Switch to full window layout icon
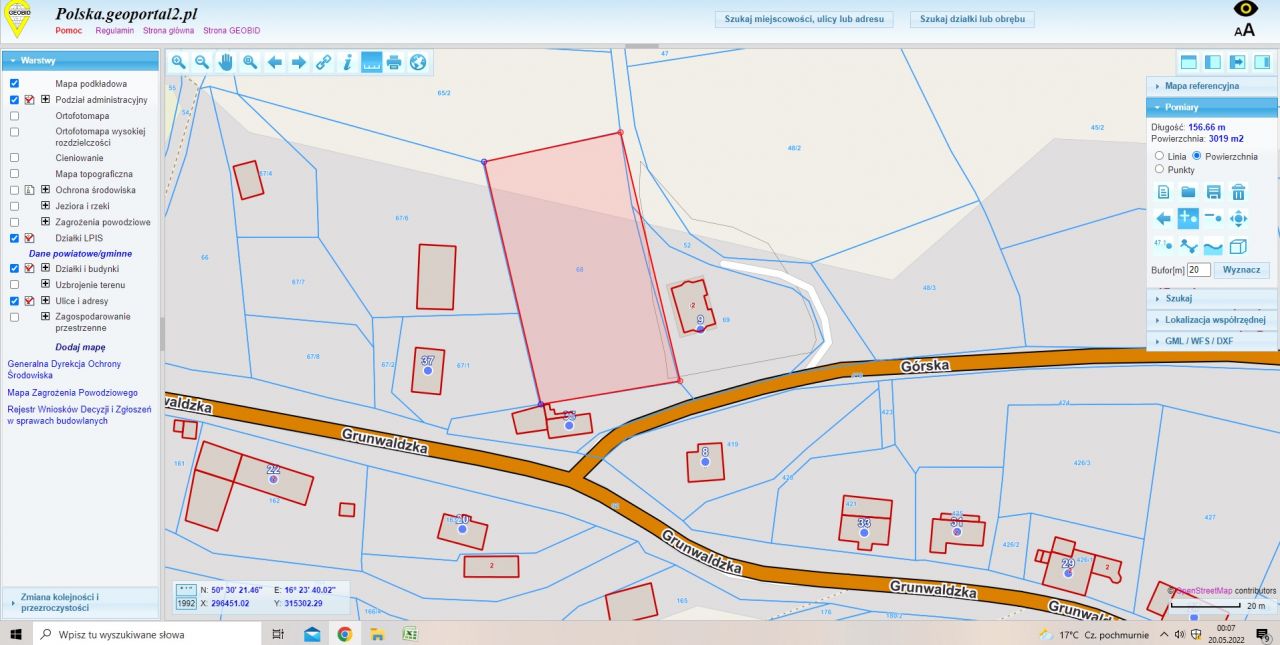 click(1189, 62)
